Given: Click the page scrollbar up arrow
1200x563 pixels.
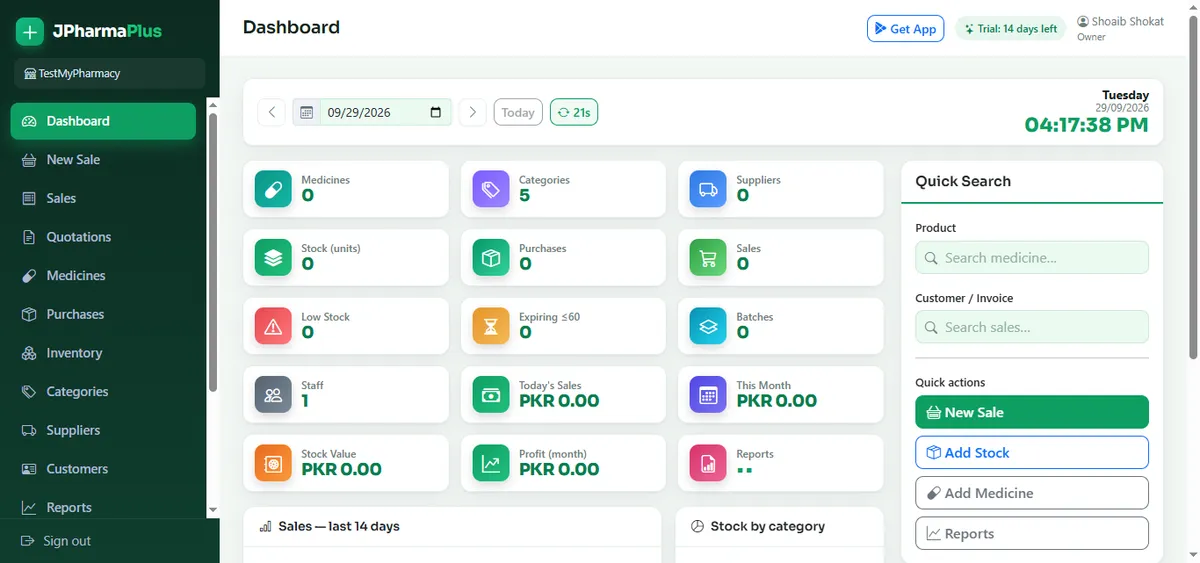Looking at the screenshot, I should [x=1192, y=7].
